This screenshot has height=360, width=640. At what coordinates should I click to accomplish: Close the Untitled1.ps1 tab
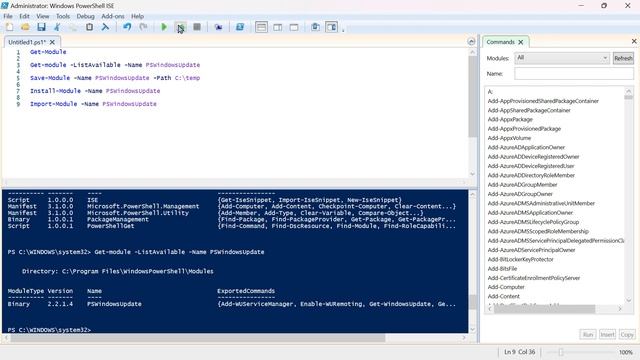[52, 42]
